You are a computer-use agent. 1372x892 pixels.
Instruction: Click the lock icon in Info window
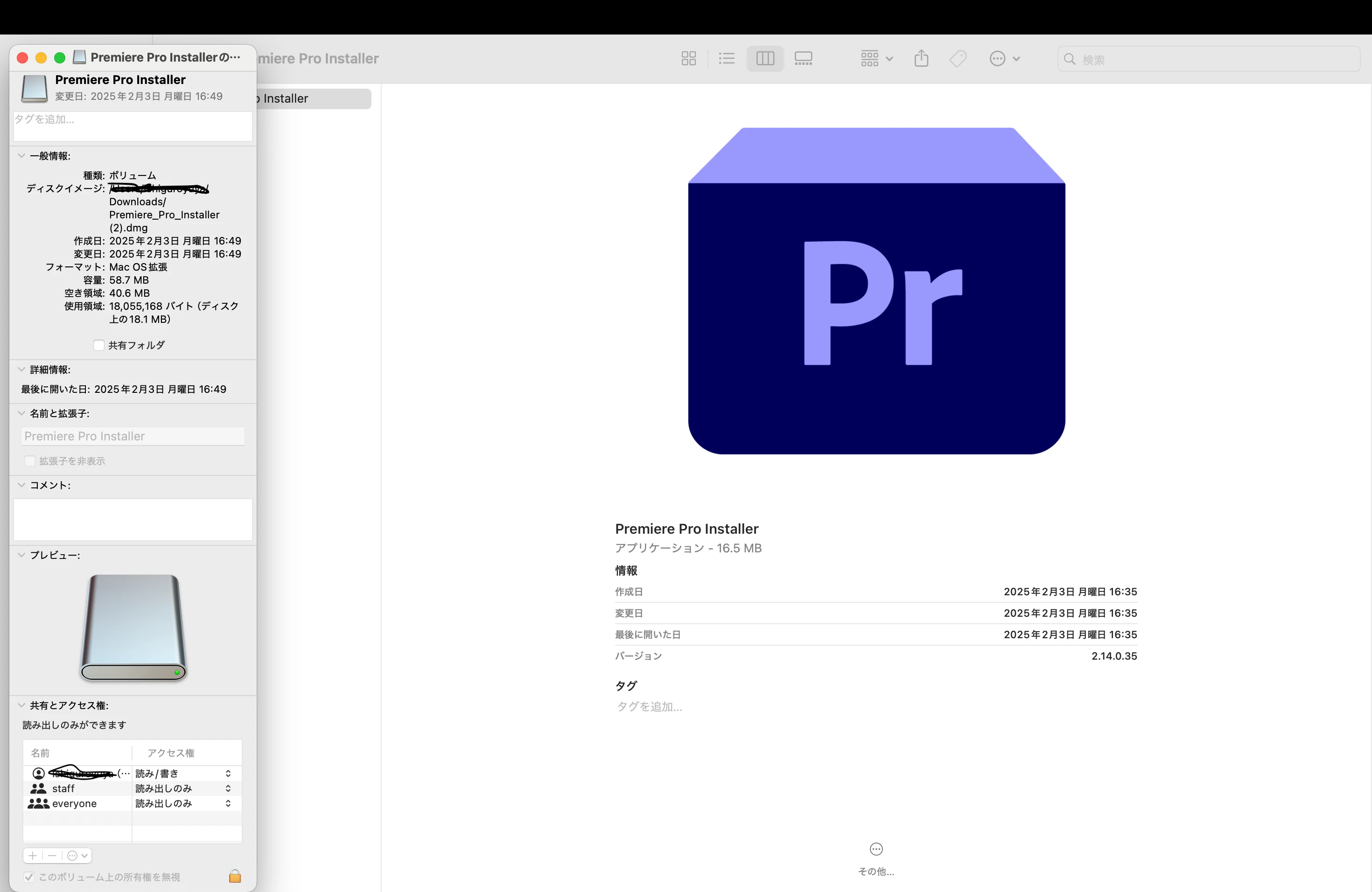235,877
